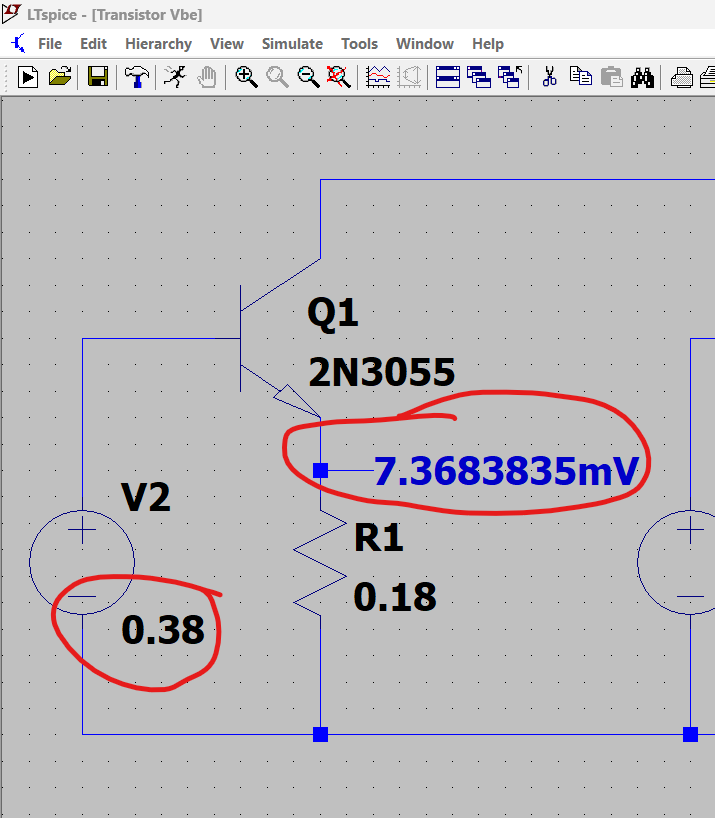Open the File menu

pos(50,44)
